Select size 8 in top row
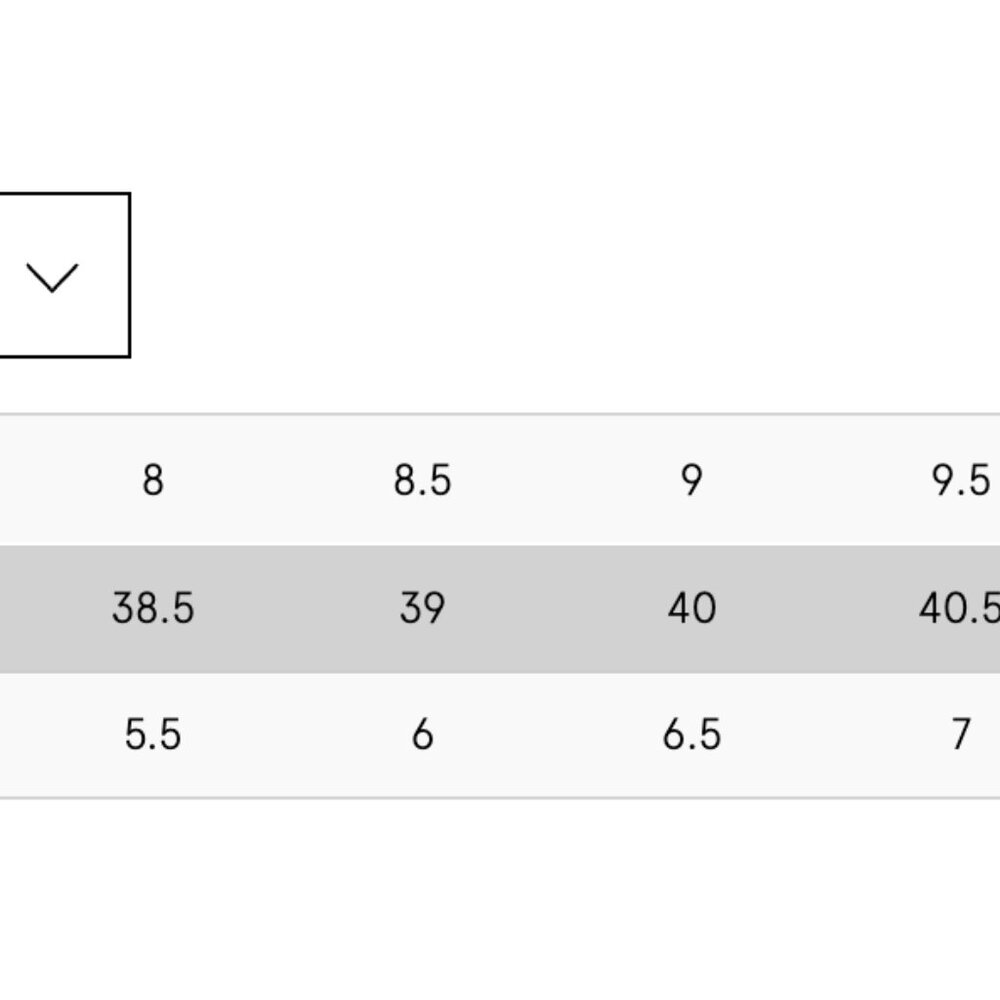 point(152,481)
